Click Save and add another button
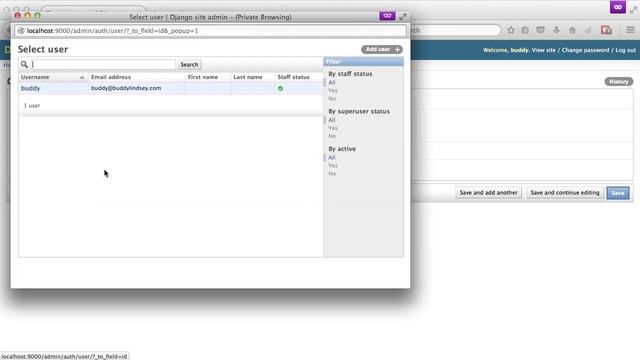640x360 pixels. coord(489,193)
